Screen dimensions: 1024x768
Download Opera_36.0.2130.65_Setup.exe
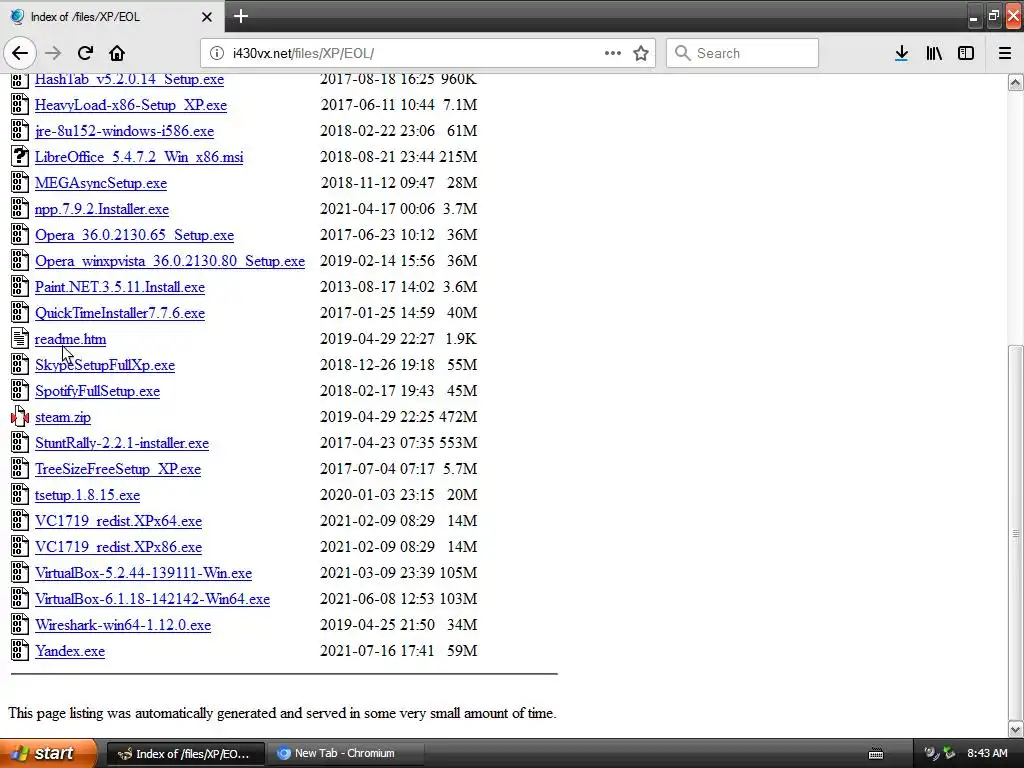134,235
